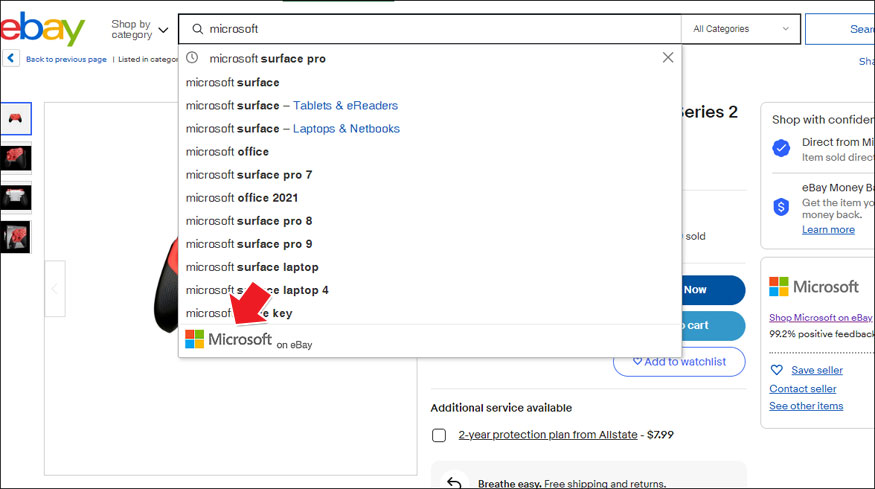Pick the microsoft surface pro 7 suggestion
This screenshot has height=489, width=875.
(248, 175)
